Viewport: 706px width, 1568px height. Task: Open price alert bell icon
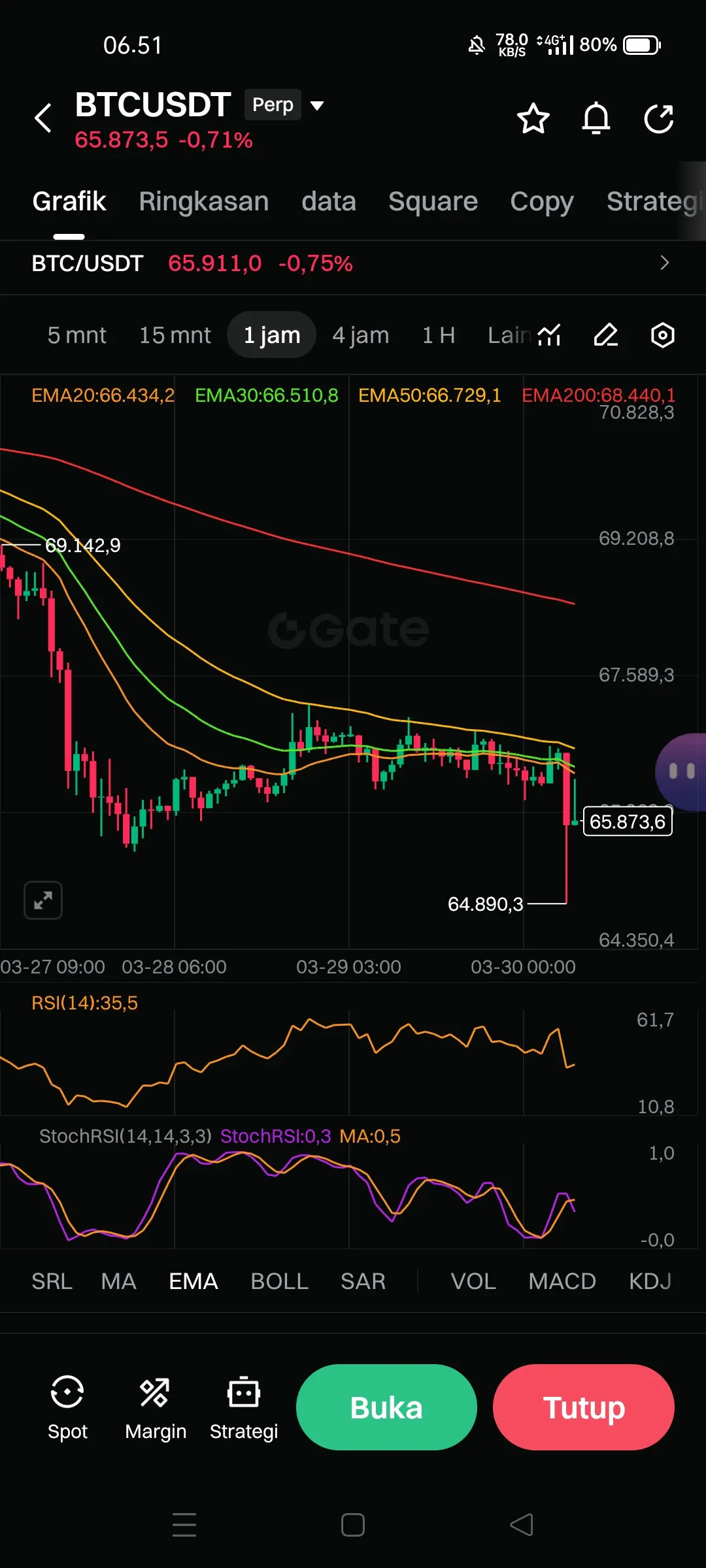coord(596,118)
